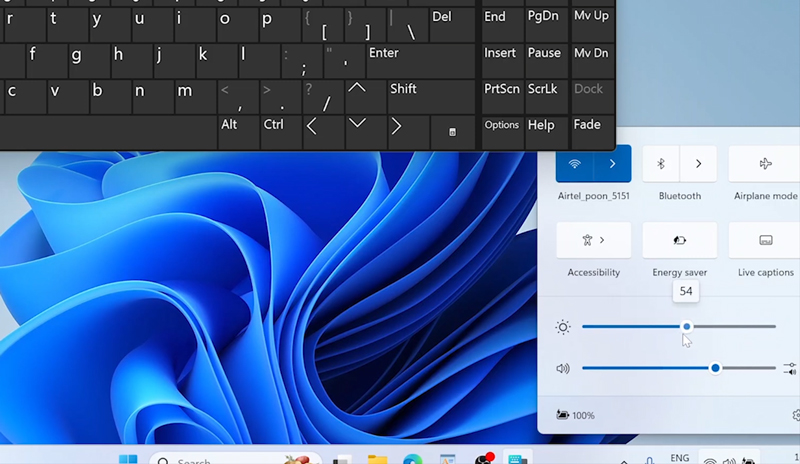The width and height of the screenshot is (800, 464).
Task: Tap the up arrow key
Action: point(366,96)
